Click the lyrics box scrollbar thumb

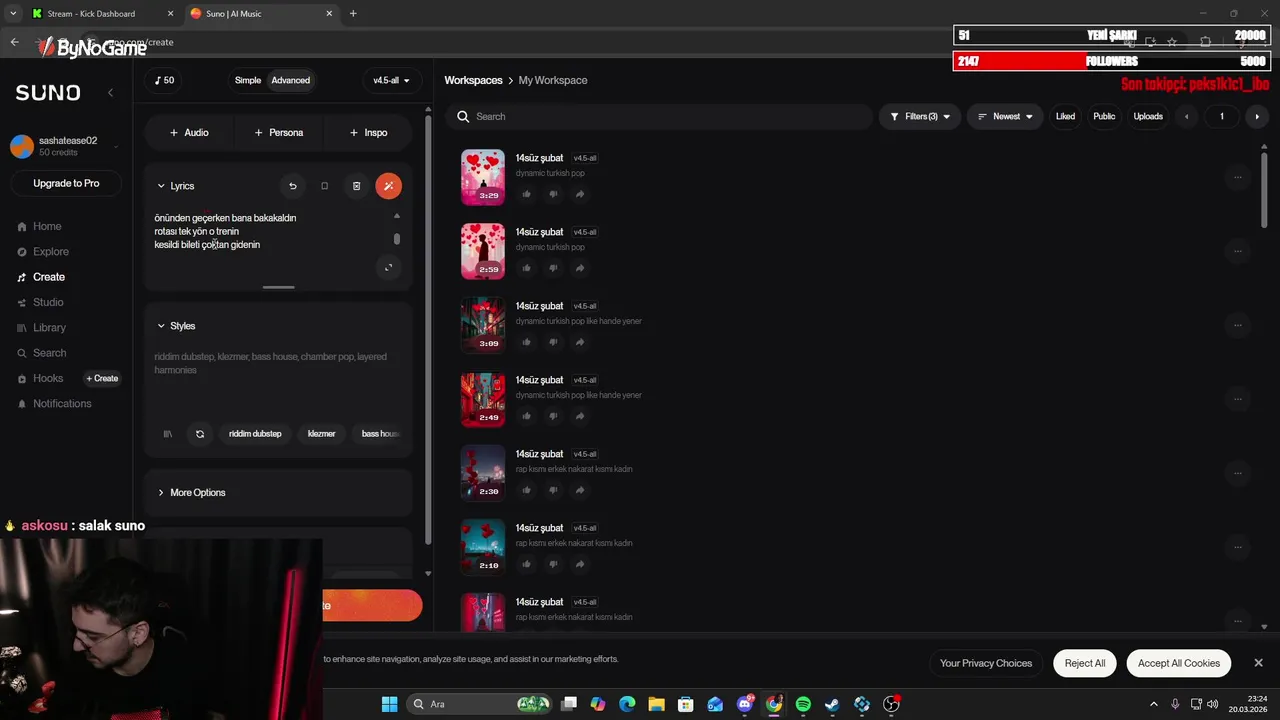(397, 239)
